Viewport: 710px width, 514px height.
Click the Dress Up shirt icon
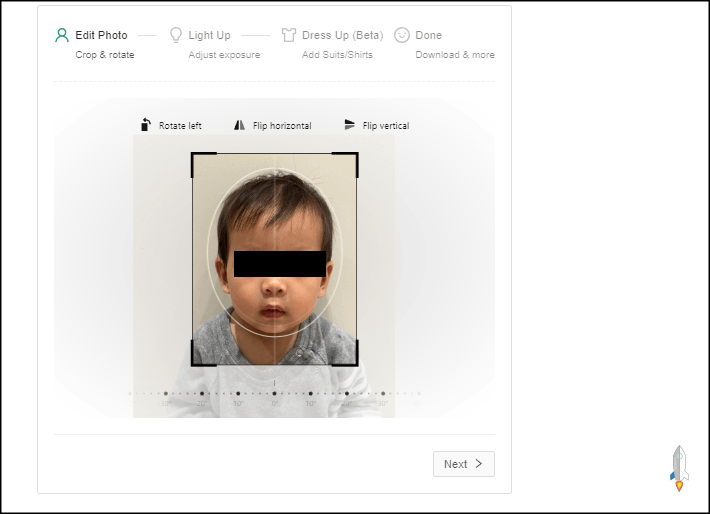(289, 35)
